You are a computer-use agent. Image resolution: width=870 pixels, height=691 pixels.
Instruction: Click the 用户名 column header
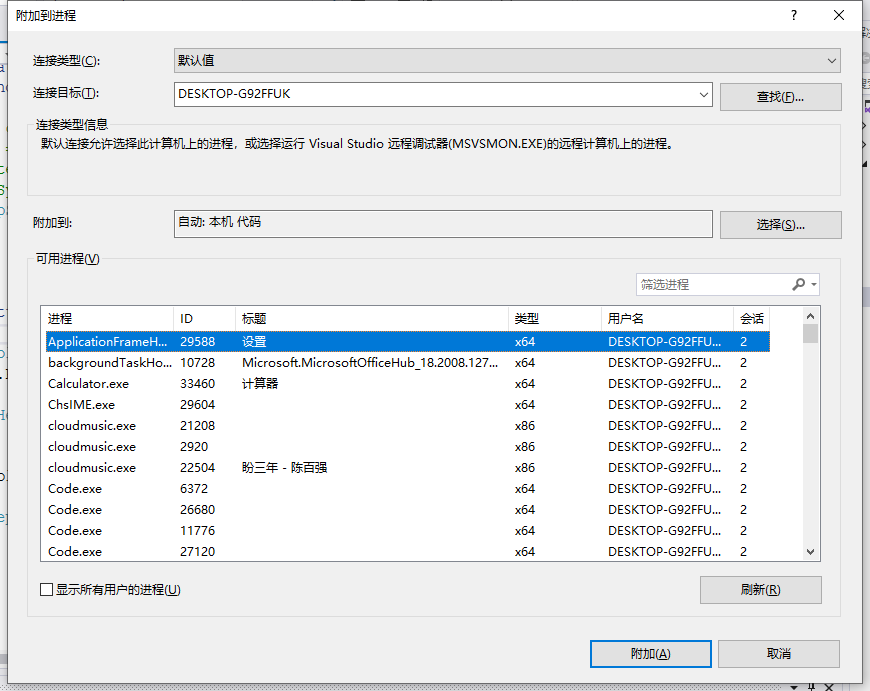click(x=666, y=319)
